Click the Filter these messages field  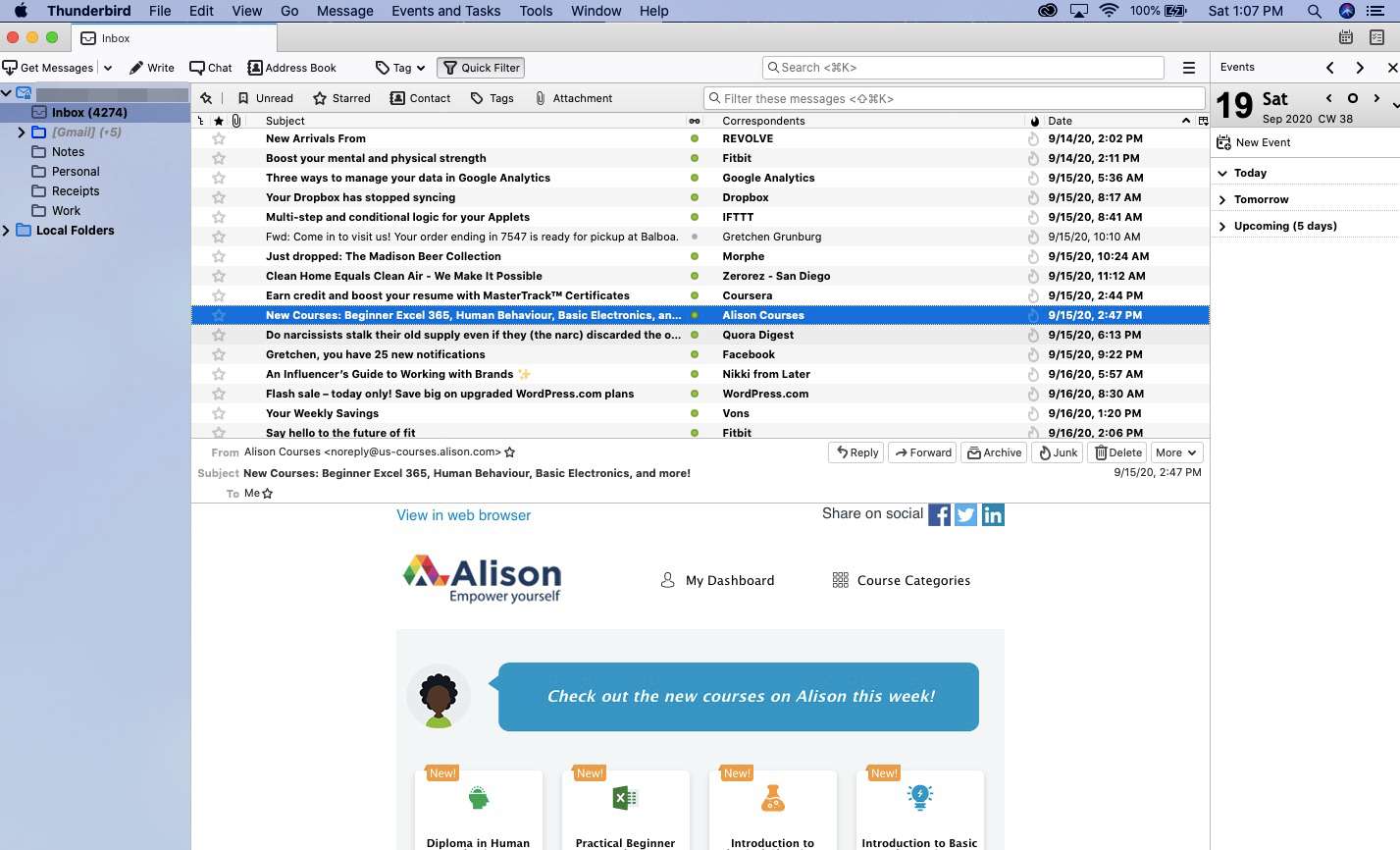click(x=955, y=98)
